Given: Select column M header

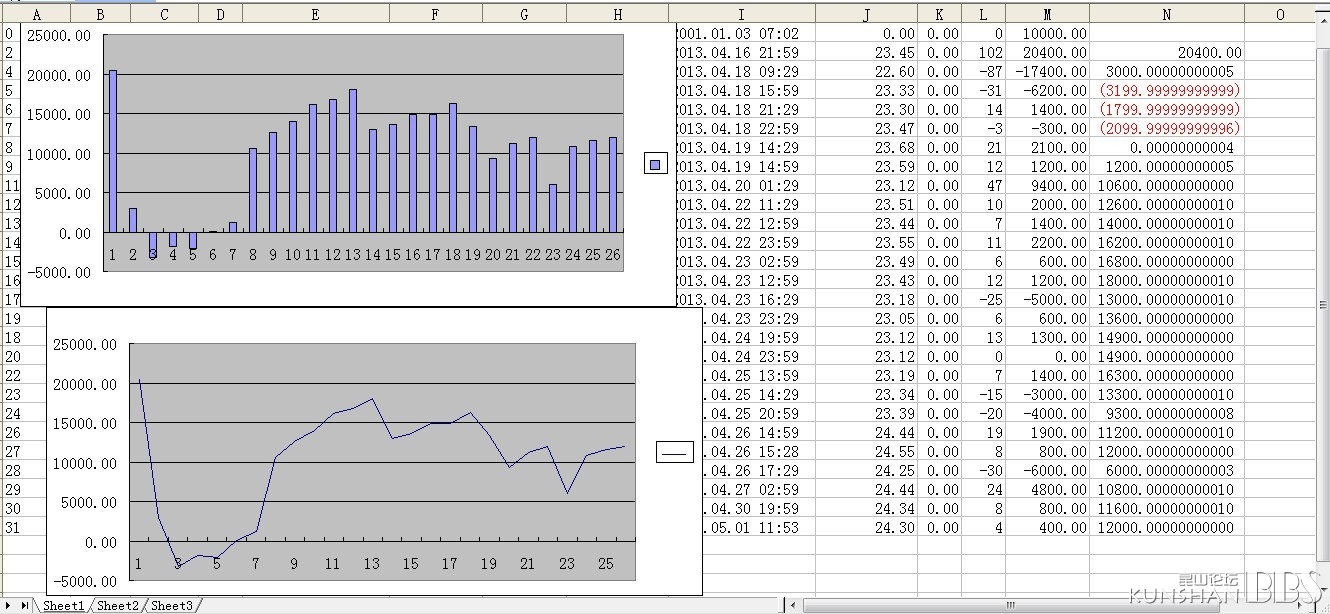Looking at the screenshot, I should click(x=1047, y=14).
